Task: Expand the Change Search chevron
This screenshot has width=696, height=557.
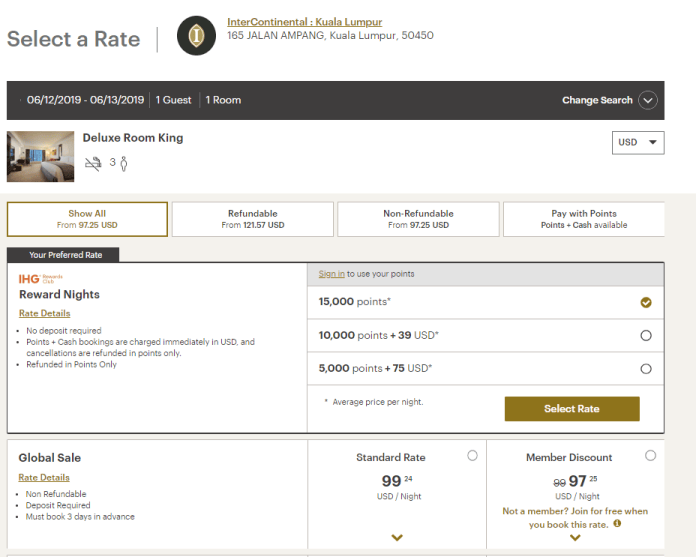Action: click(x=648, y=100)
